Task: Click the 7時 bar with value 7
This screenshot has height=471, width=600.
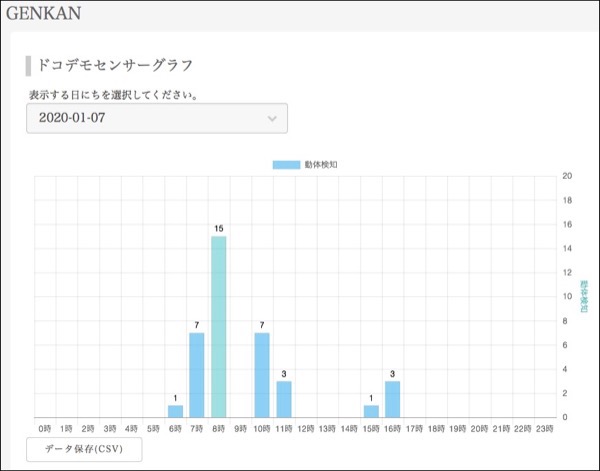Action: pos(197,374)
